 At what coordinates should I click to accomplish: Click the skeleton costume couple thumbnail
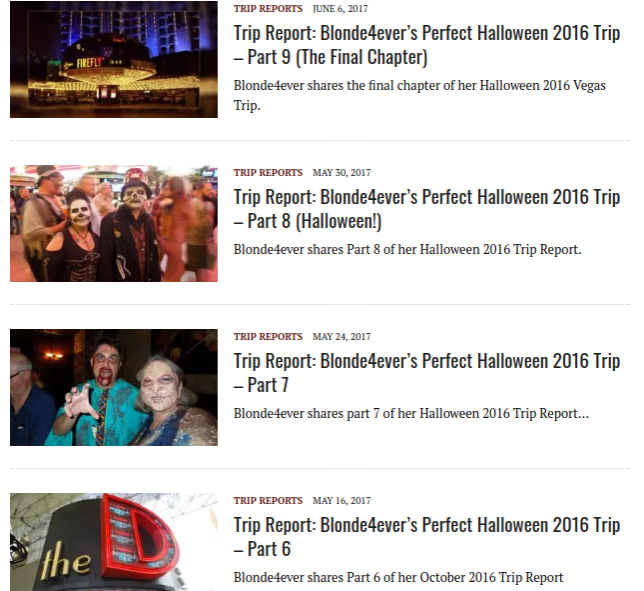pos(114,223)
